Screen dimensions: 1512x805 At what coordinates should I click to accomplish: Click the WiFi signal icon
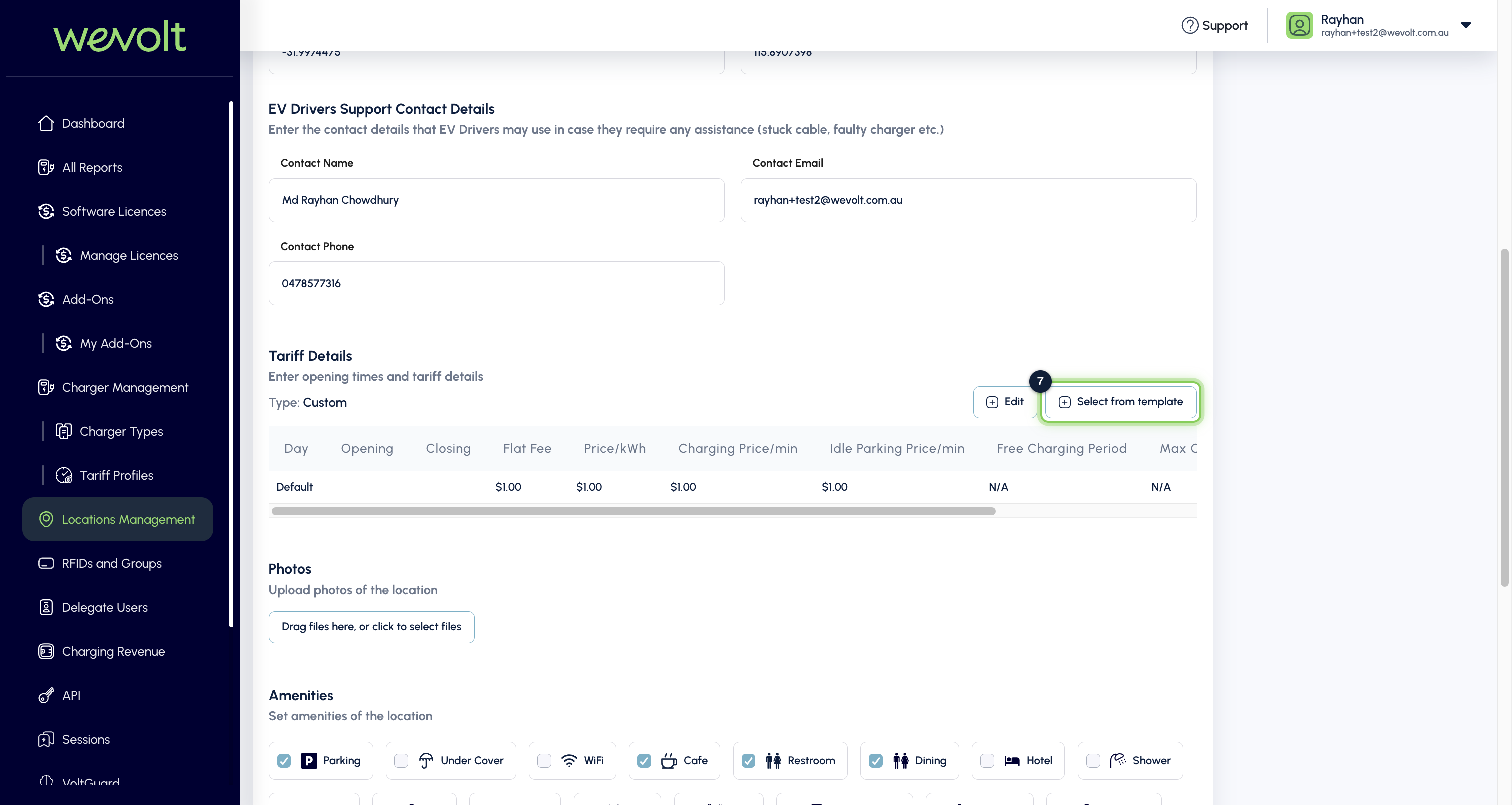569,761
